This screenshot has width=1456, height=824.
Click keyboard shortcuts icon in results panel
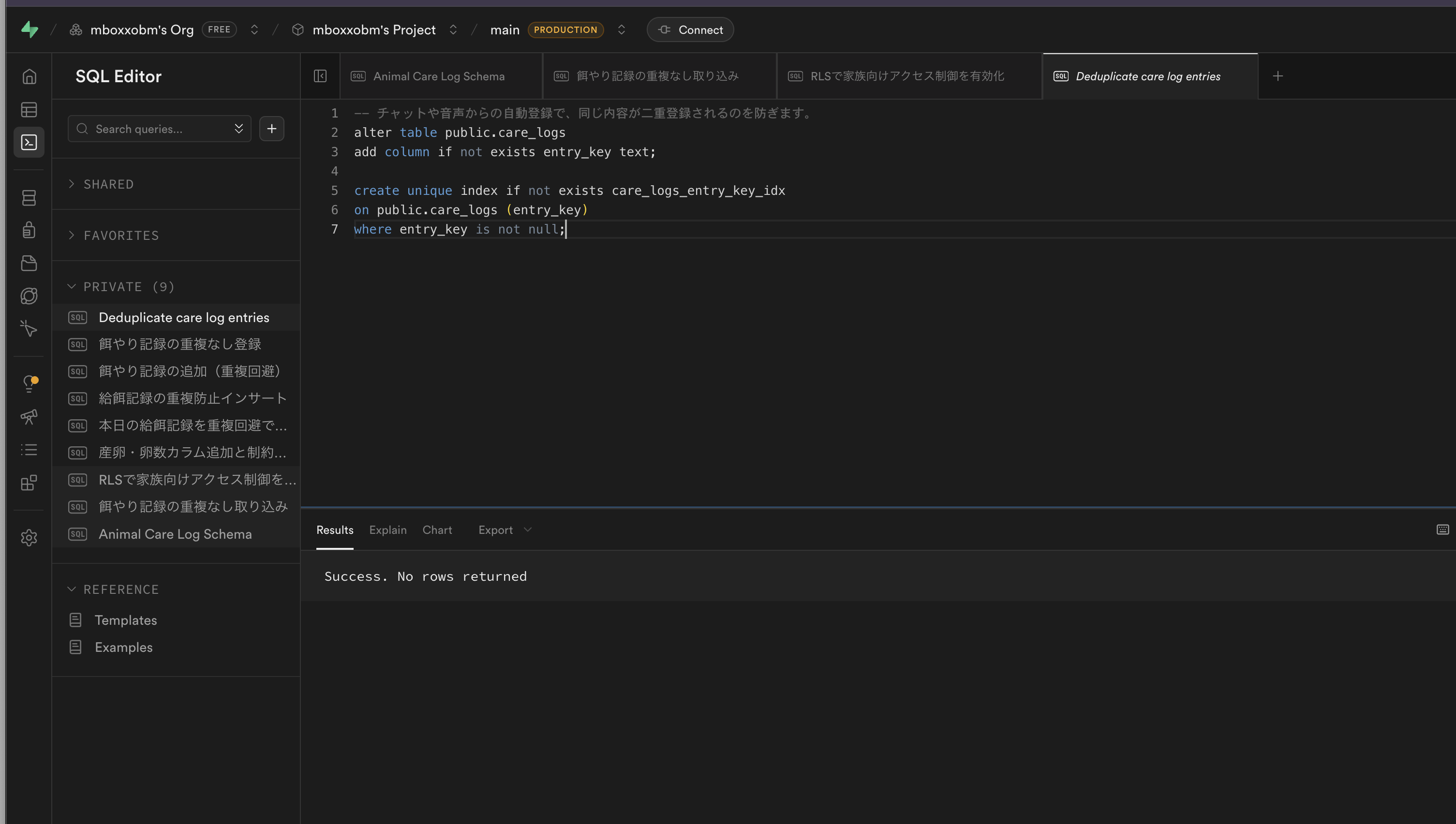[x=1442, y=529]
